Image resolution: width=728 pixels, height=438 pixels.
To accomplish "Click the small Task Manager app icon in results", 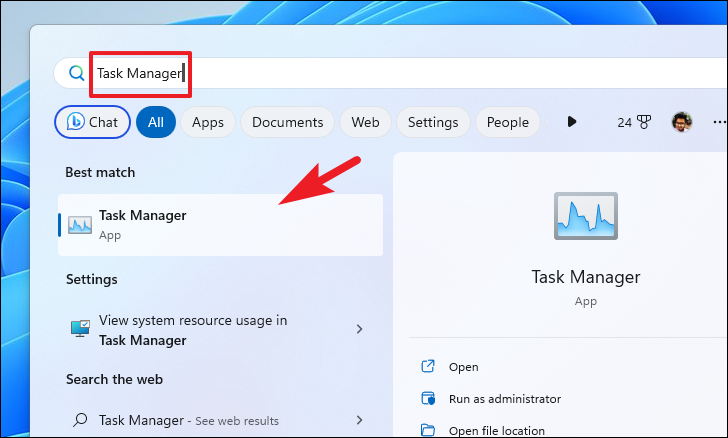I will click(80, 225).
